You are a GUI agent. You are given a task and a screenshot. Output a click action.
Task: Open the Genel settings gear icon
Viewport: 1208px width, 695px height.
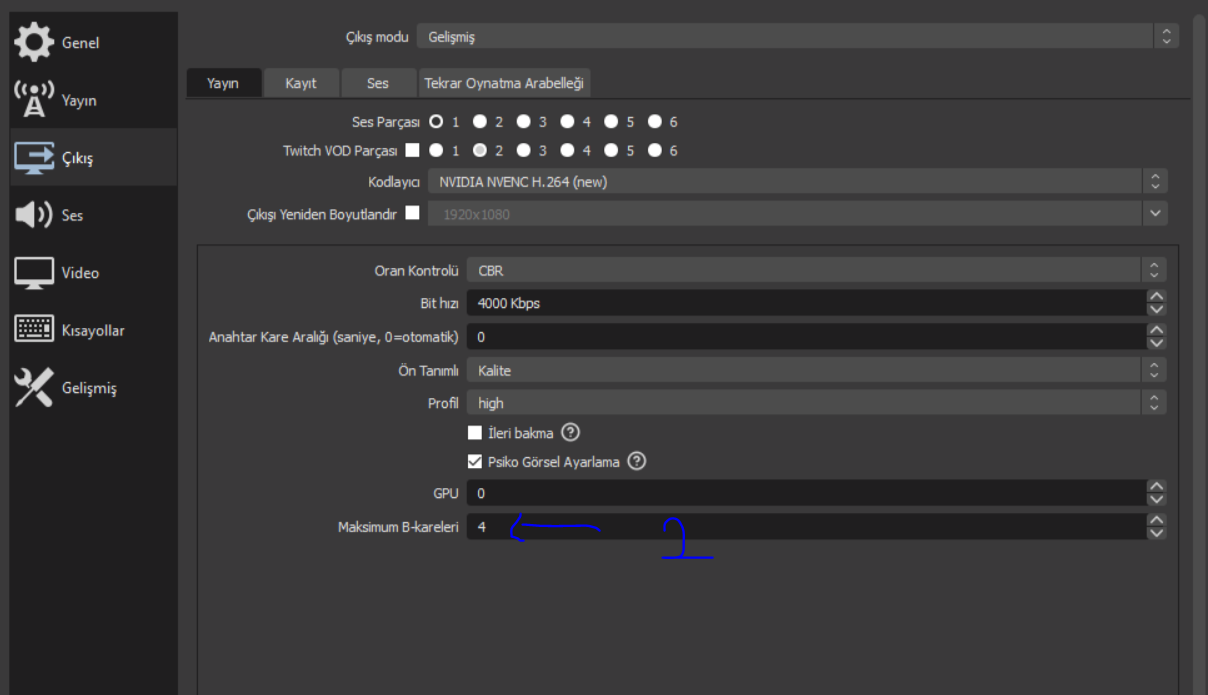34,42
